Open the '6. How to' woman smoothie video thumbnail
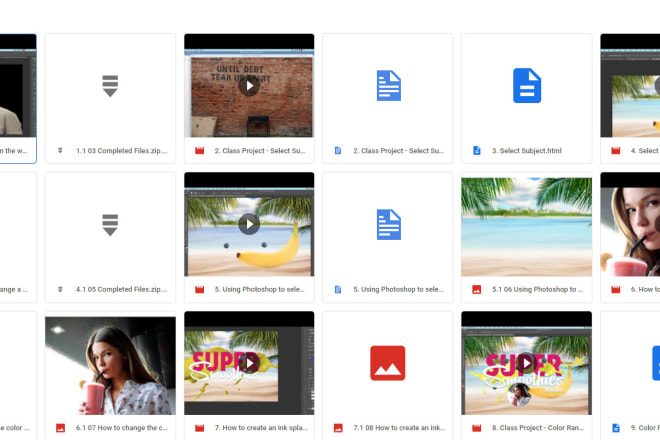This screenshot has height=440, width=660. click(630, 224)
